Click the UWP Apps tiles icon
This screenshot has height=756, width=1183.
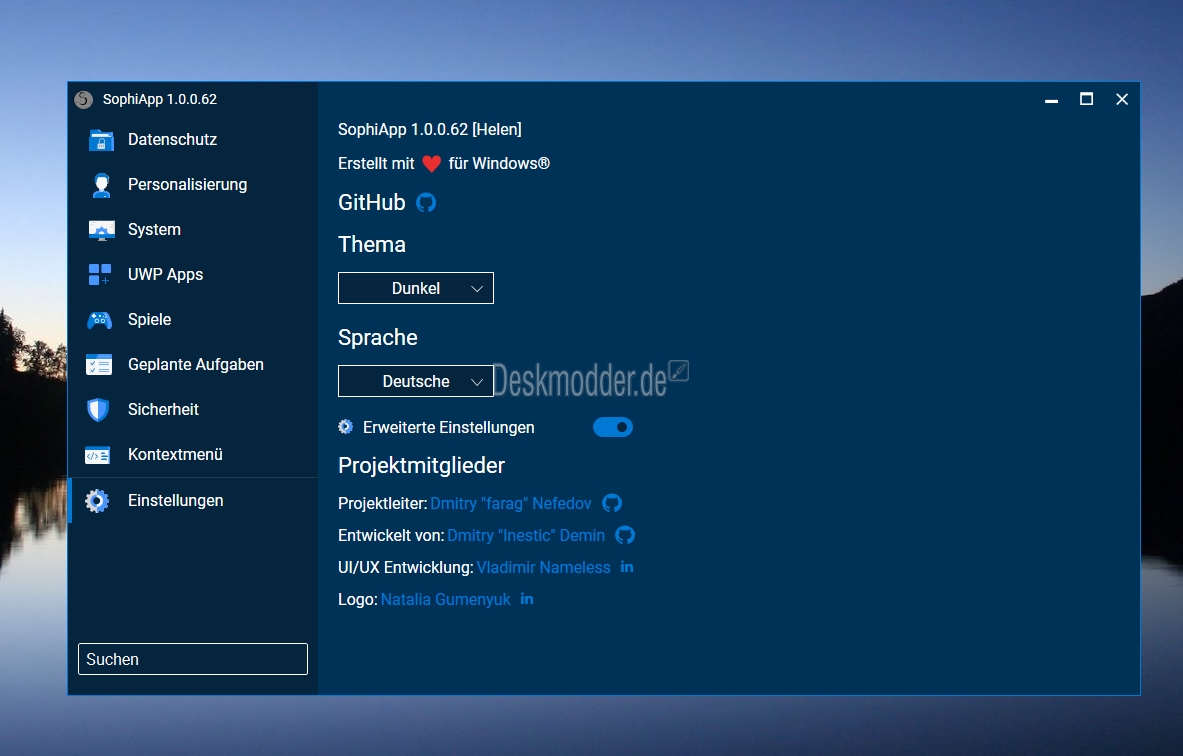(x=100, y=275)
